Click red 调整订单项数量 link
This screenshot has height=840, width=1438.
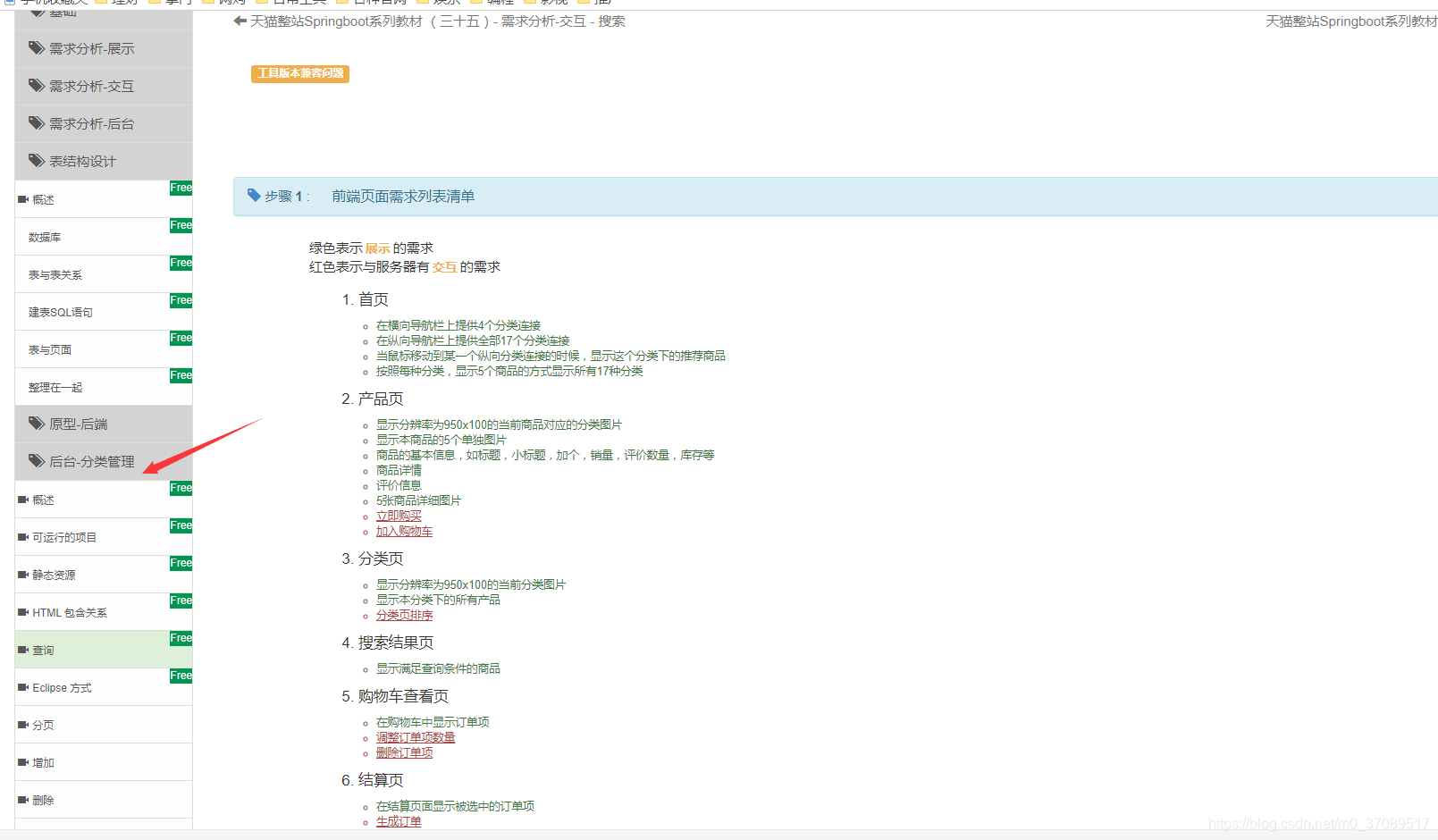(416, 737)
